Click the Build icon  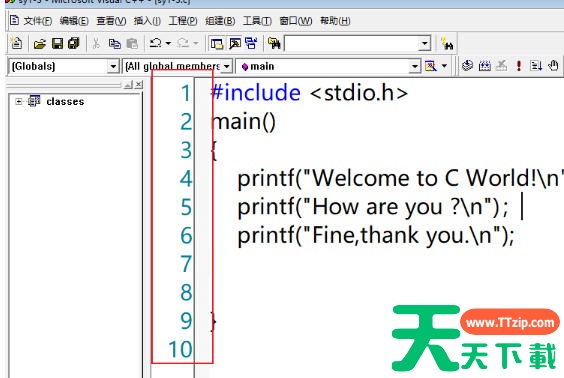coord(485,66)
